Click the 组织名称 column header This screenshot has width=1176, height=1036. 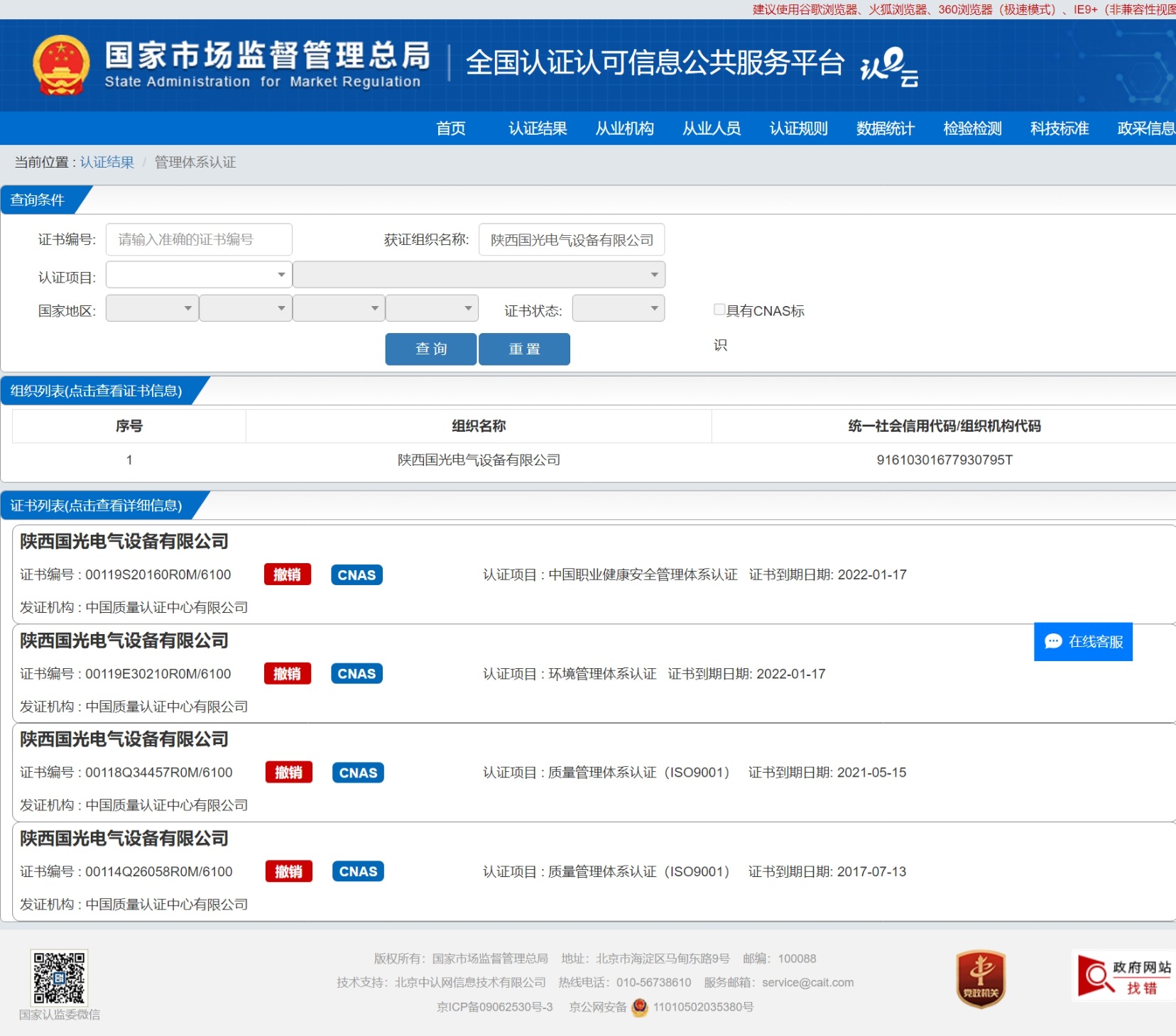(479, 426)
